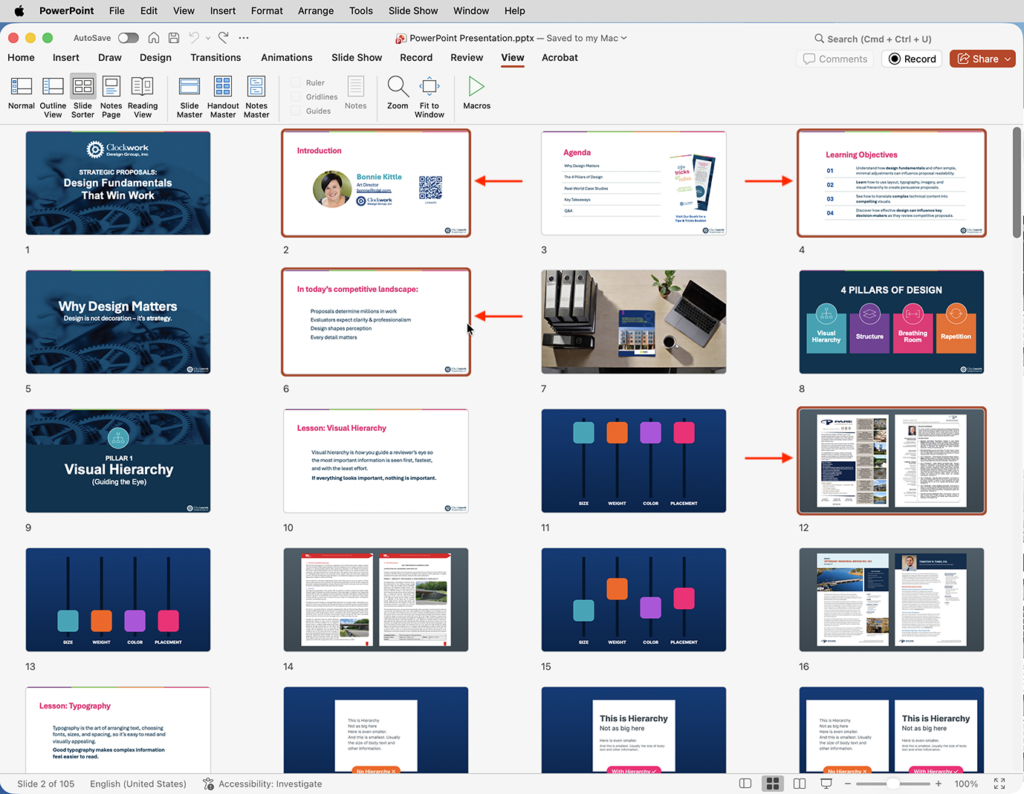1024x794 pixels.
Task: Open the file name dropdown chevron
Action: [624, 38]
